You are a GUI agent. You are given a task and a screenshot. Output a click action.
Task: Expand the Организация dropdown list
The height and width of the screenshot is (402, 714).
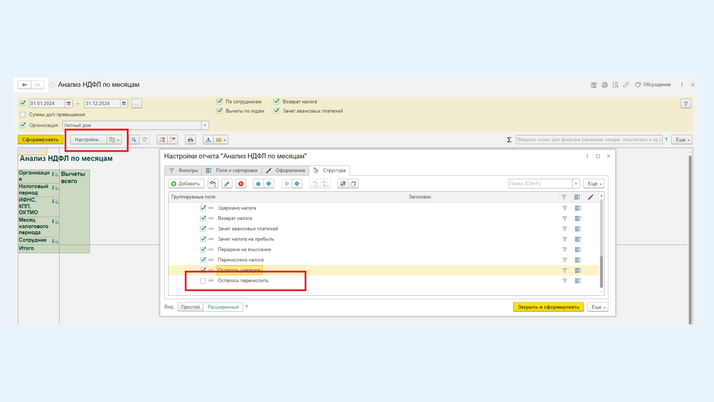coord(205,125)
